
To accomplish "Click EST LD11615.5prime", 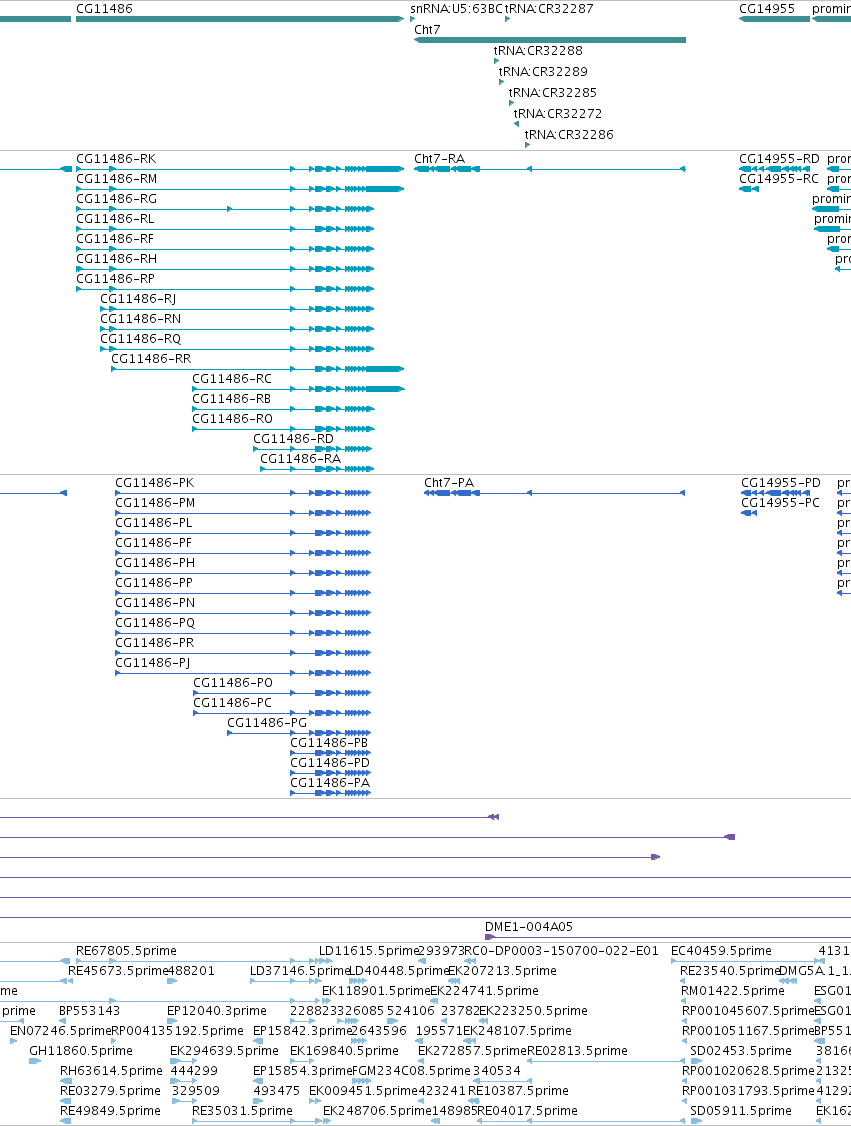I will (368, 951).
